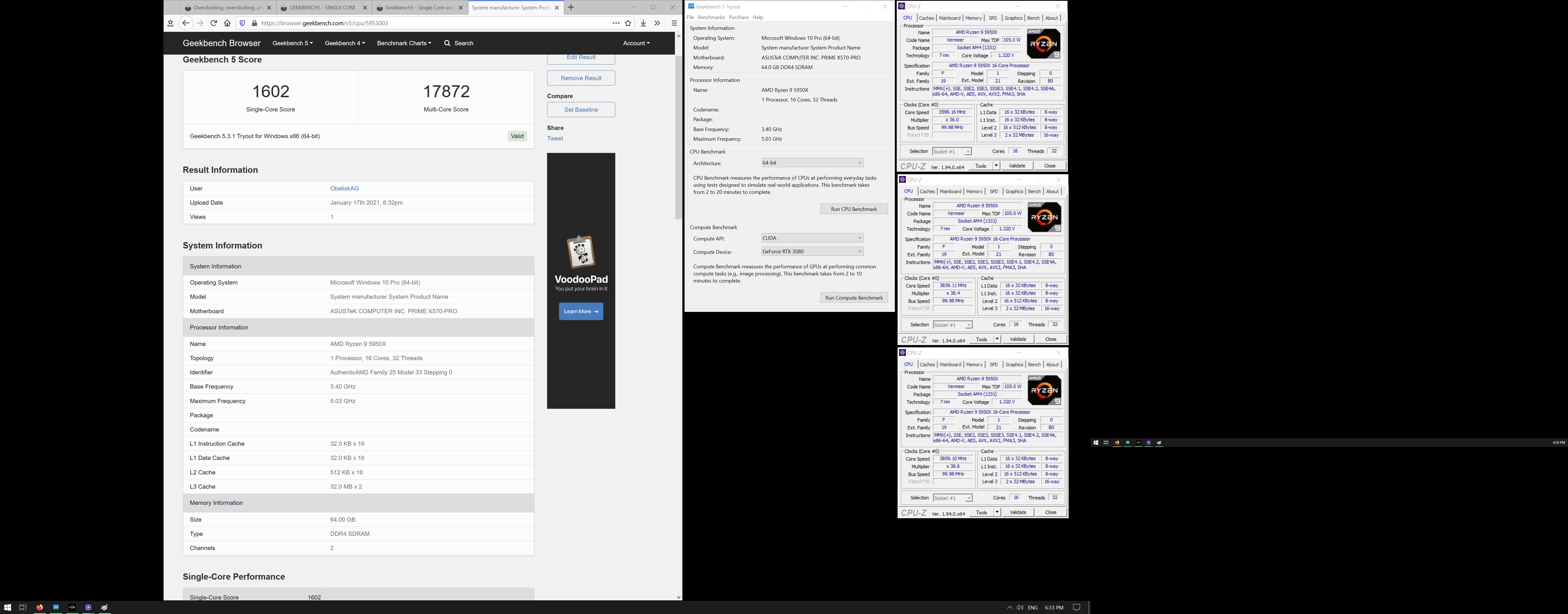1568x614 pixels.
Task: Bookmark this page with the star icon
Action: coord(628,23)
